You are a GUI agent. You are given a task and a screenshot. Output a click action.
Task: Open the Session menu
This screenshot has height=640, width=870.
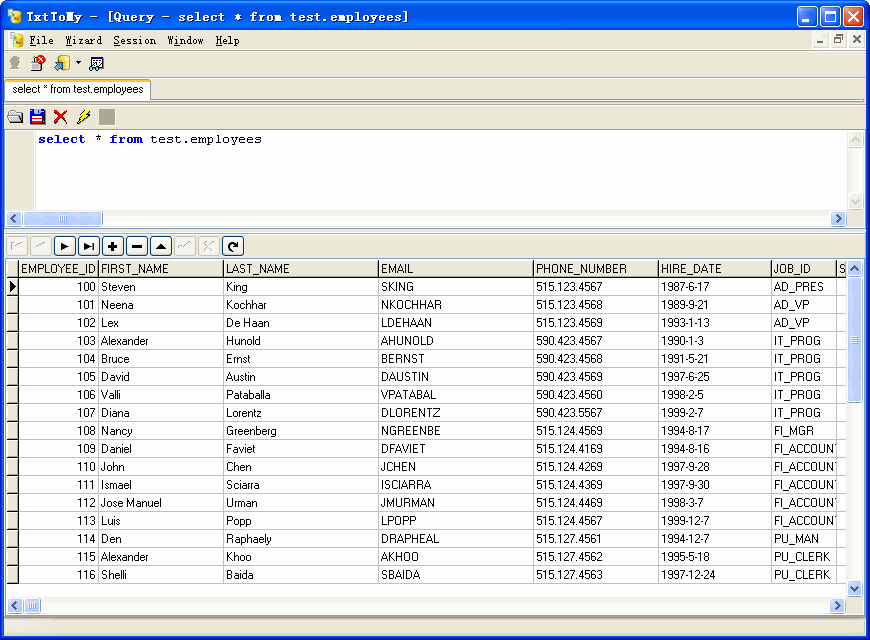(x=134, y=41)
